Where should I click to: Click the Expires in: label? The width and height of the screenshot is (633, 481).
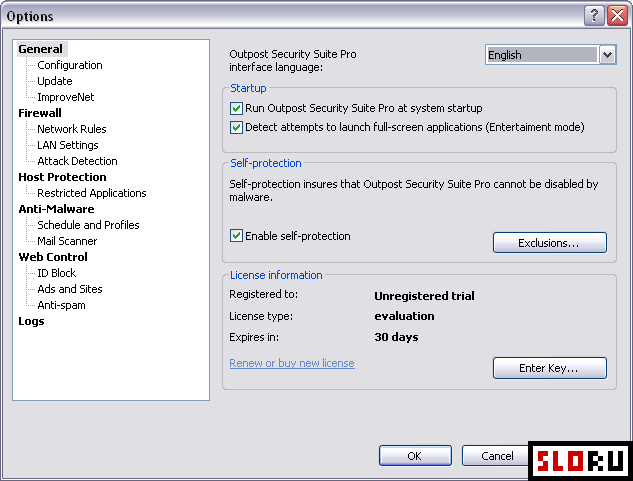pos(254,337)
